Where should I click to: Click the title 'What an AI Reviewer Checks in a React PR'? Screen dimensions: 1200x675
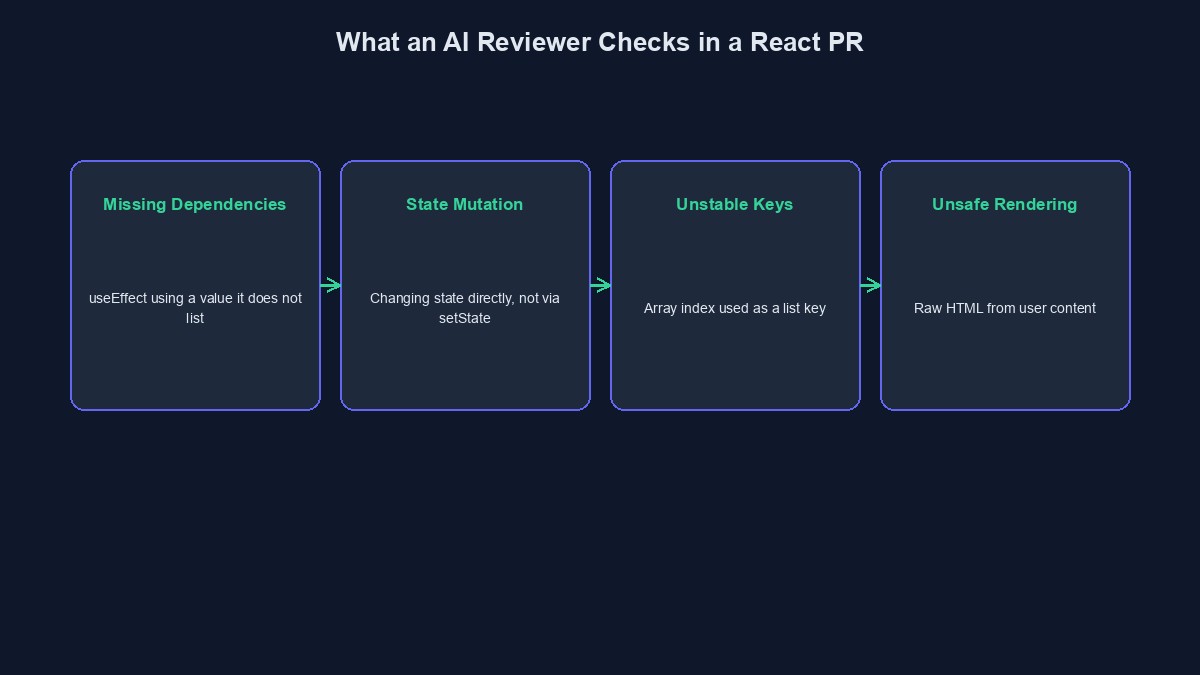point(600,42)
